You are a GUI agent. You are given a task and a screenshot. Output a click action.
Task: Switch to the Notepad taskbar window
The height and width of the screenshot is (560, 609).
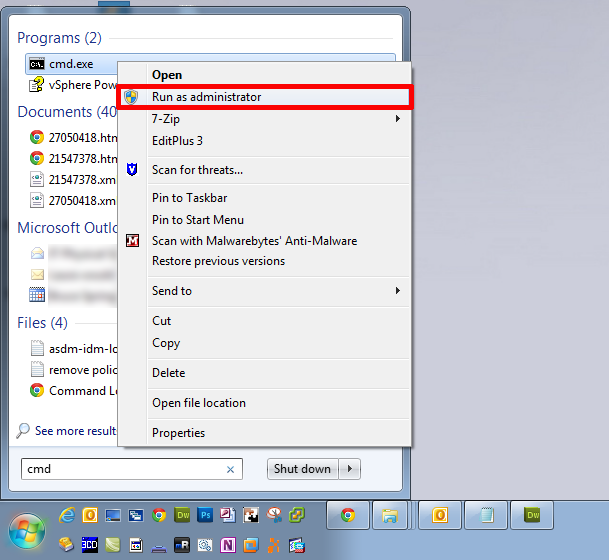coord(486,515)
